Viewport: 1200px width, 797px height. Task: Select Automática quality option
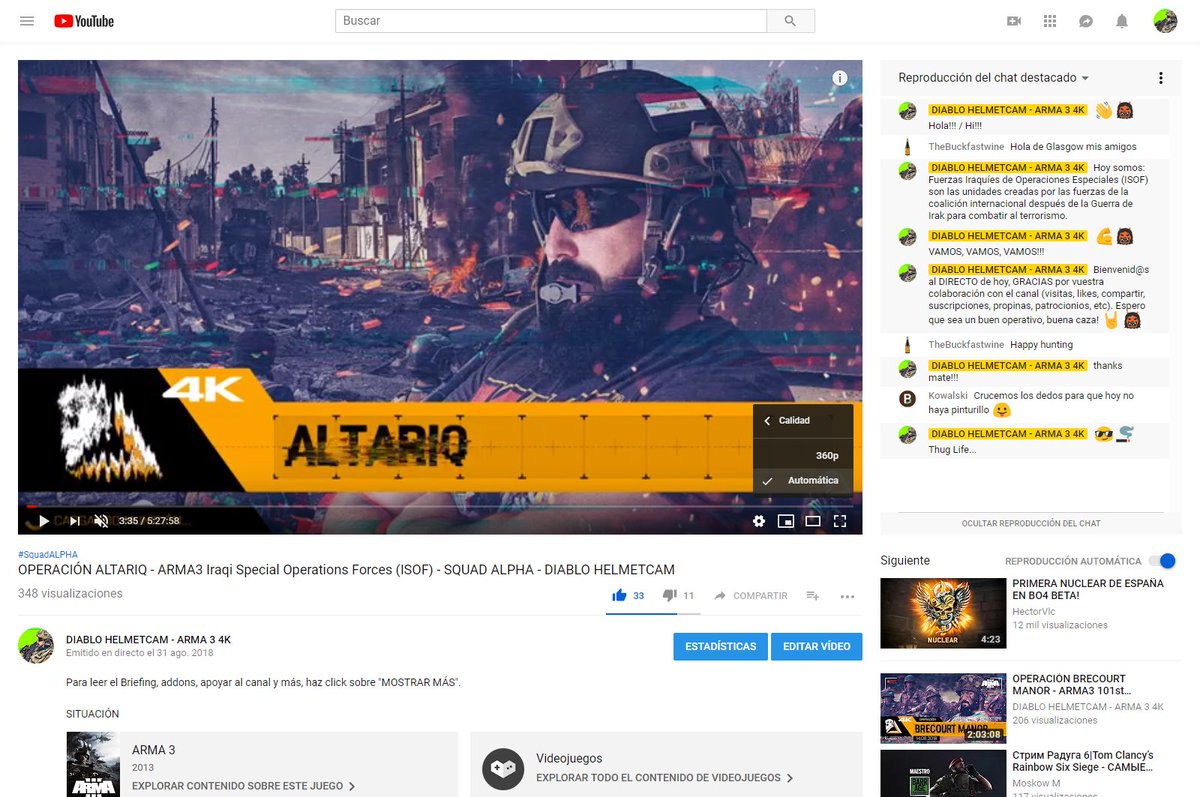click(803, 481)
